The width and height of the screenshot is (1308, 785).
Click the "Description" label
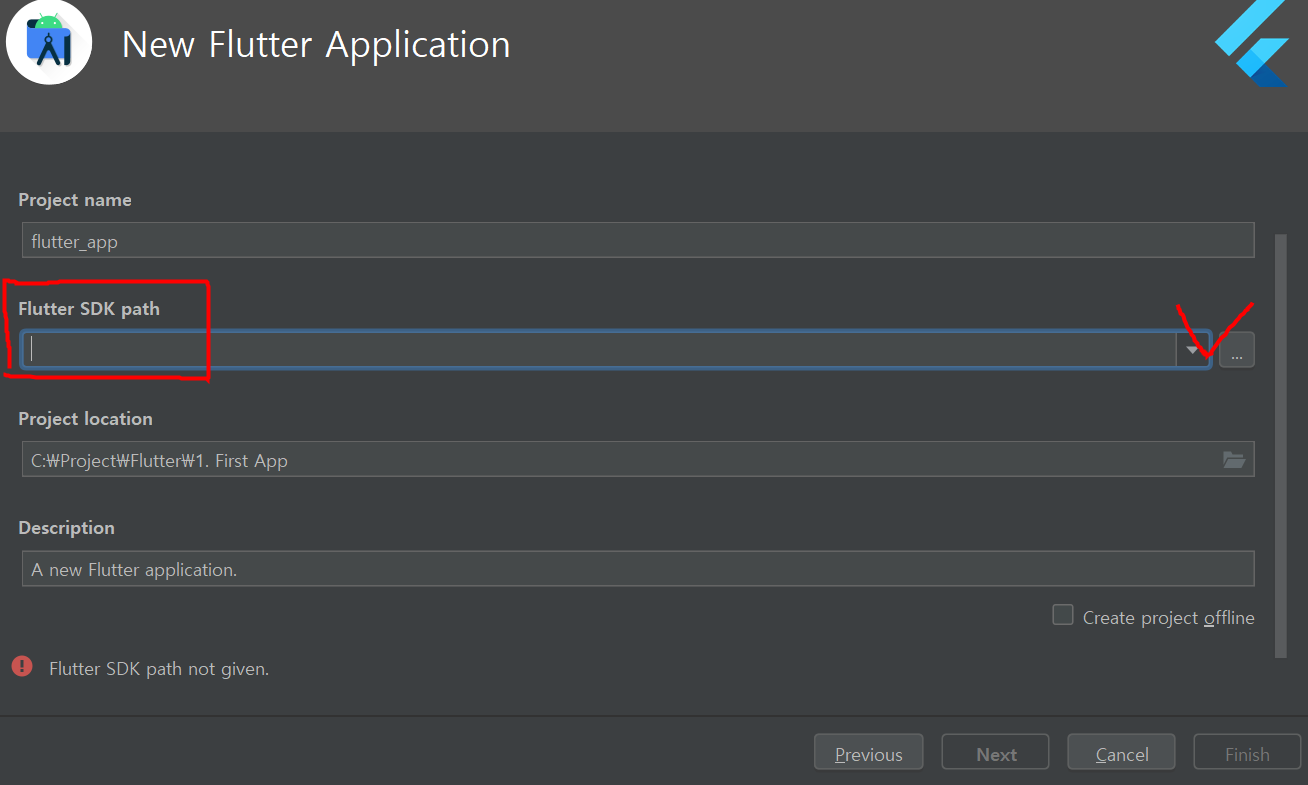tap(66, 528)
